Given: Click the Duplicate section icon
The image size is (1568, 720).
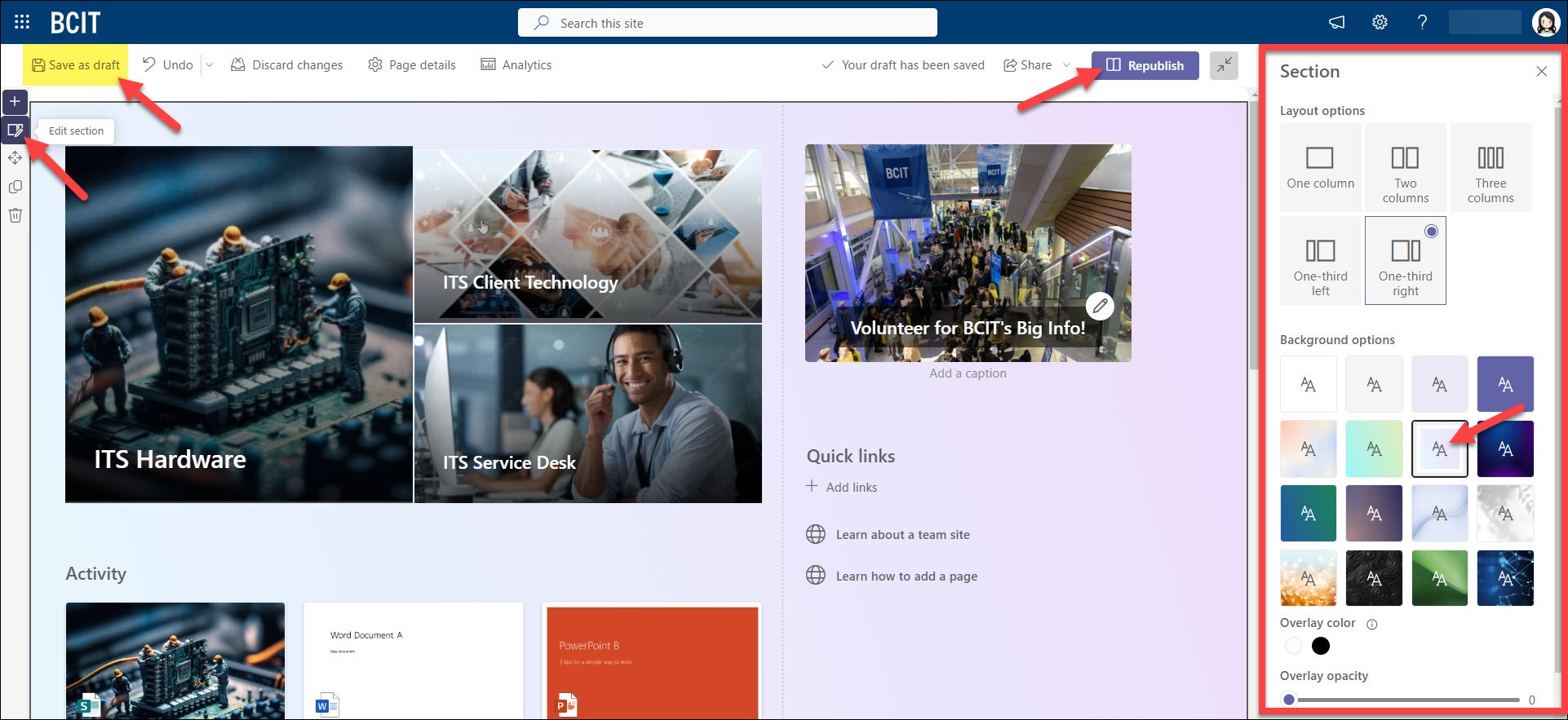Looking at the screenshot, I should (15, 187).
